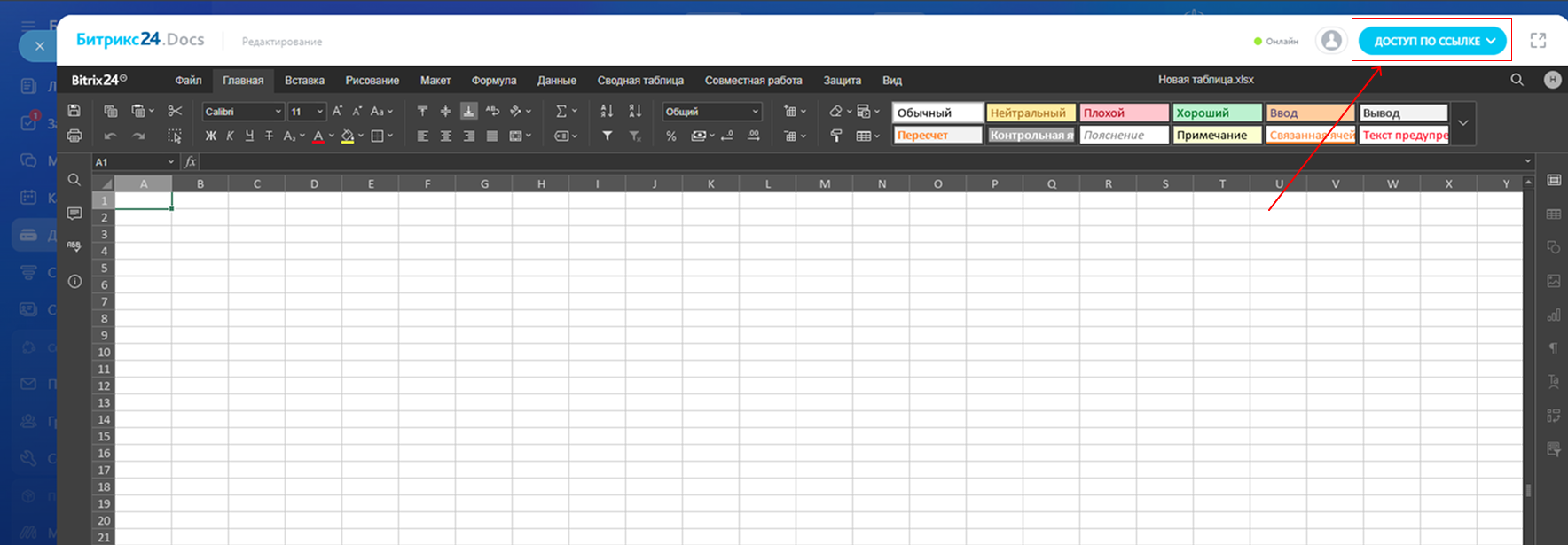Toggle strikethrough text formatting
Screen dimensions: 1568x545
270,136
